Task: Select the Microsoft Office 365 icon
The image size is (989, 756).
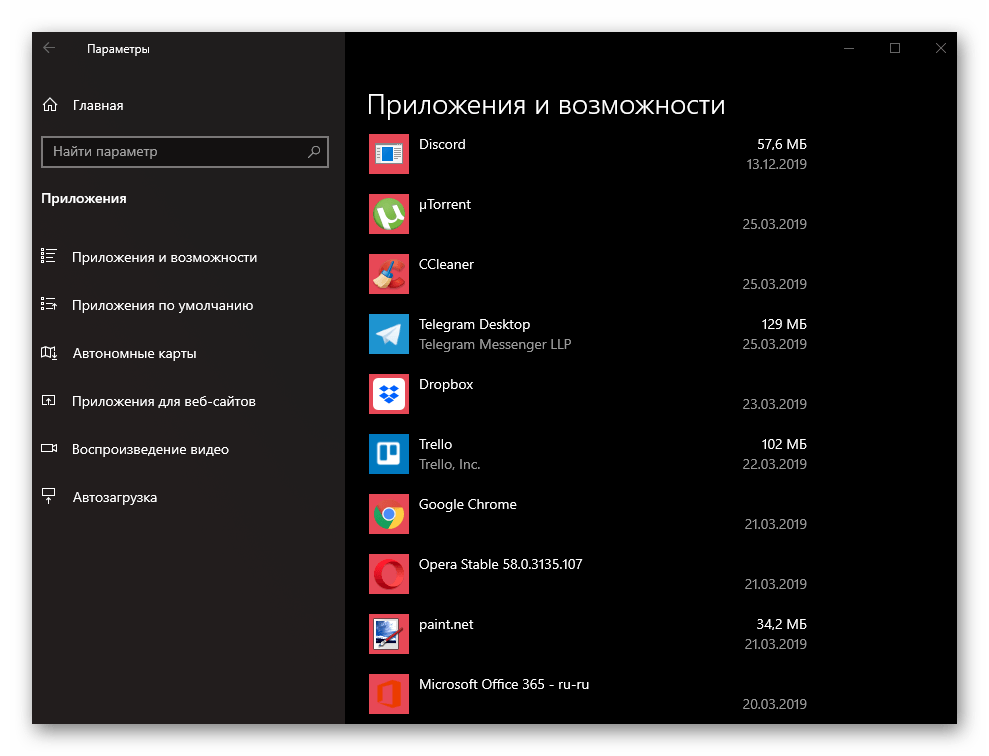Action: click(388, 694)
